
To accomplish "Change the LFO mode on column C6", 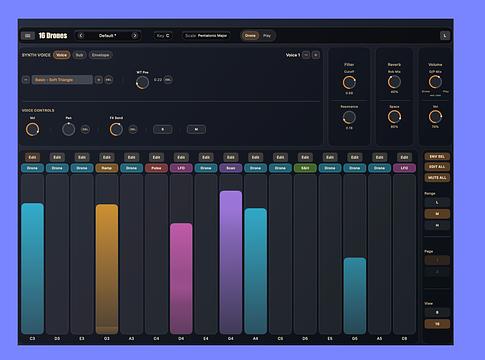I will (404, 168).
